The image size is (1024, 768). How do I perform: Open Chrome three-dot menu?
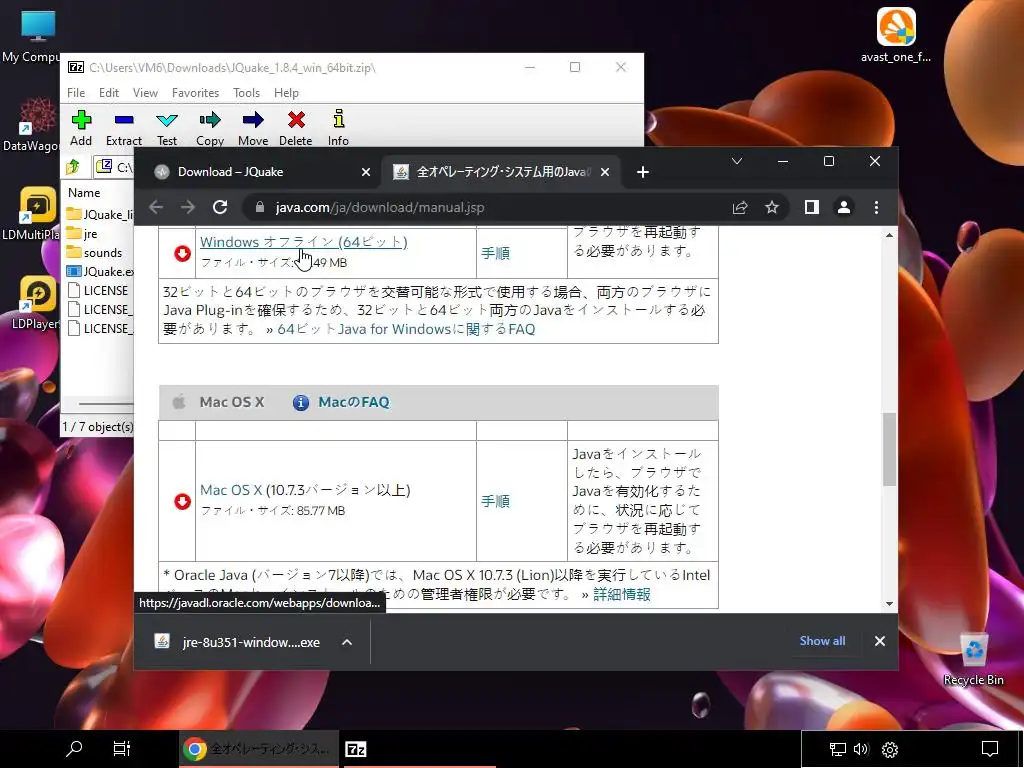[876, 207]
